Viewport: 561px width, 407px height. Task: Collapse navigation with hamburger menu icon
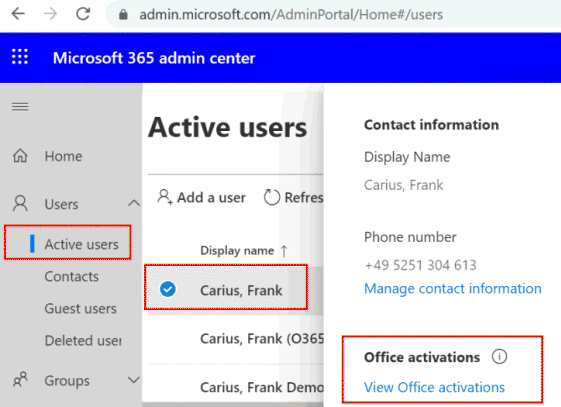pyautogui.click(x=20, y=107)
